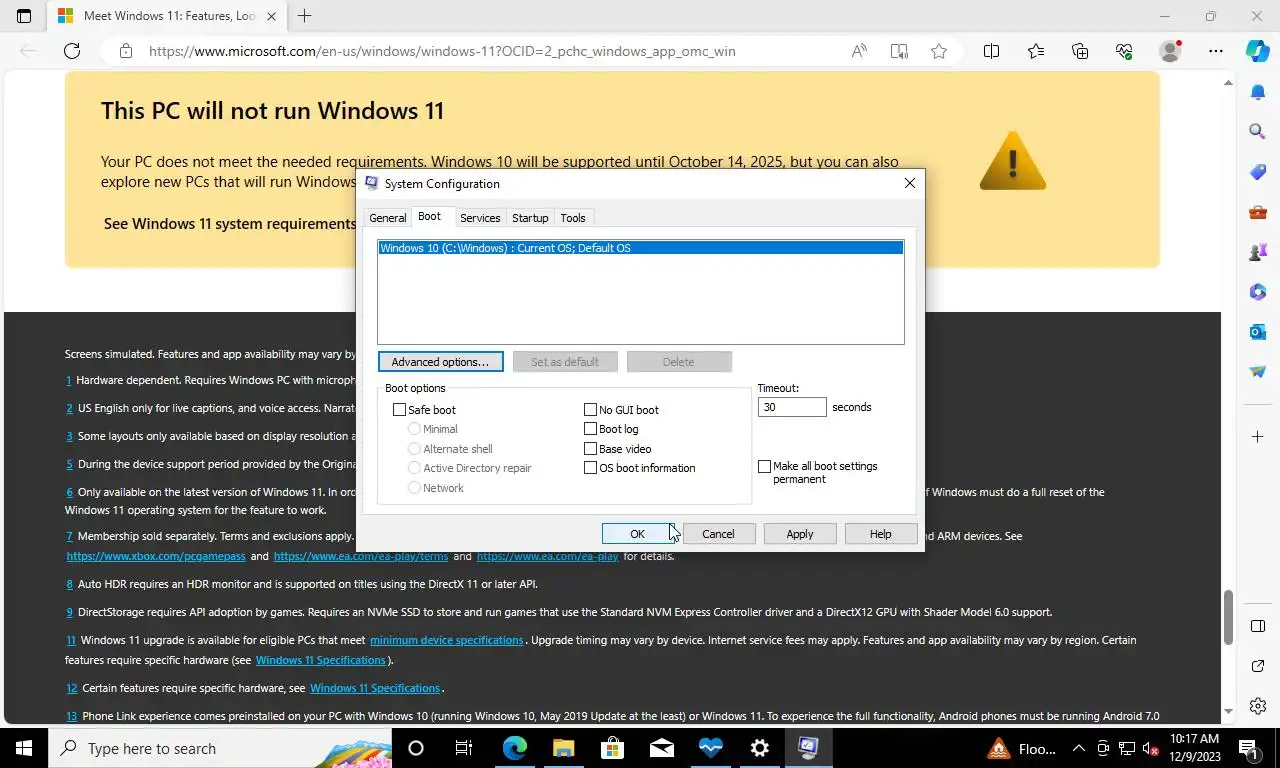Open sidebar notifications bell icon
This screenshot has height=768, width=1280.
[1258, 92]
